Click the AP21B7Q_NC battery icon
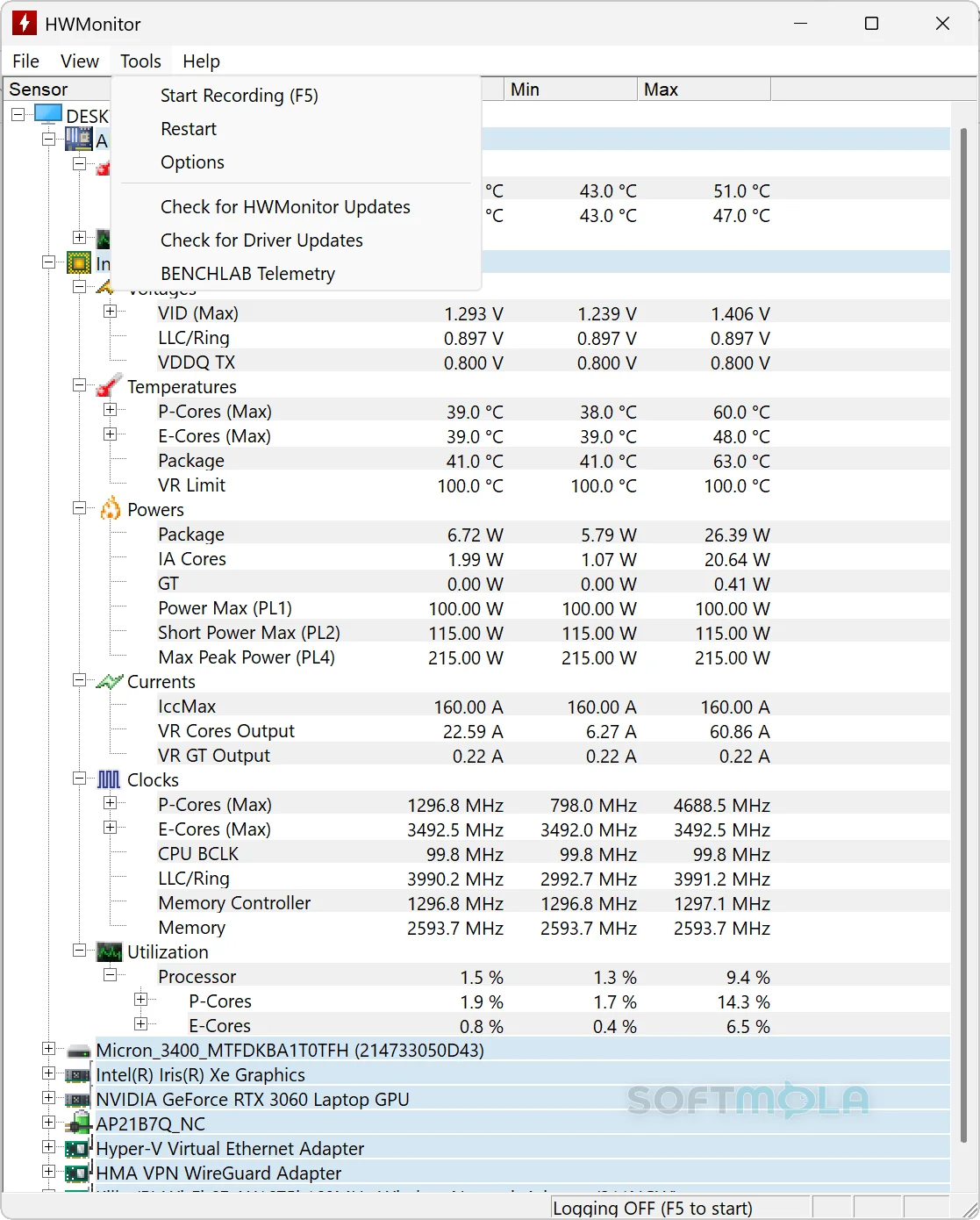 (x=79, y=1123)
